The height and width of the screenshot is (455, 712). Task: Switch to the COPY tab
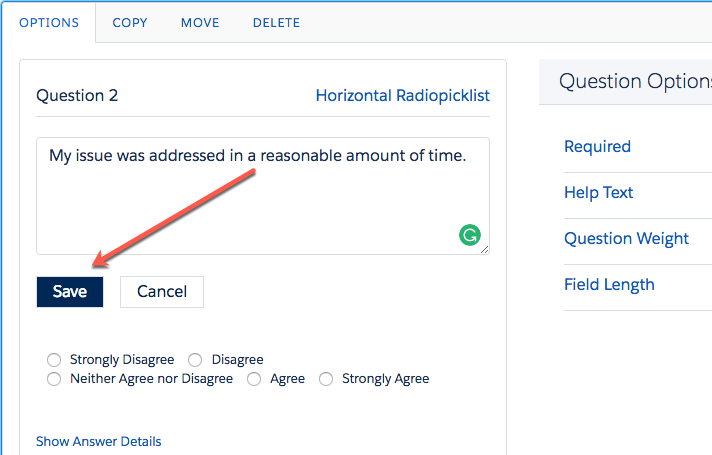(130, 23)
